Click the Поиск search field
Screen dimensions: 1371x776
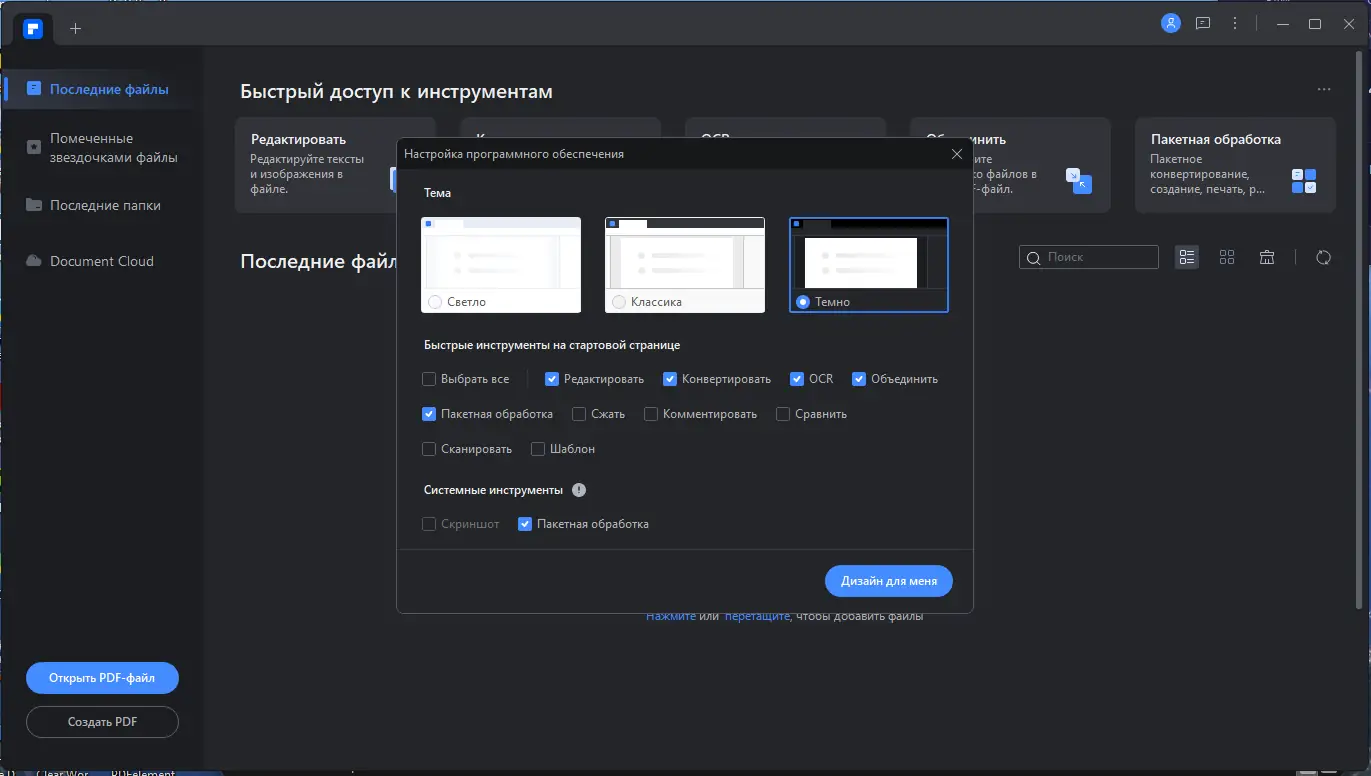point(1089,257)
